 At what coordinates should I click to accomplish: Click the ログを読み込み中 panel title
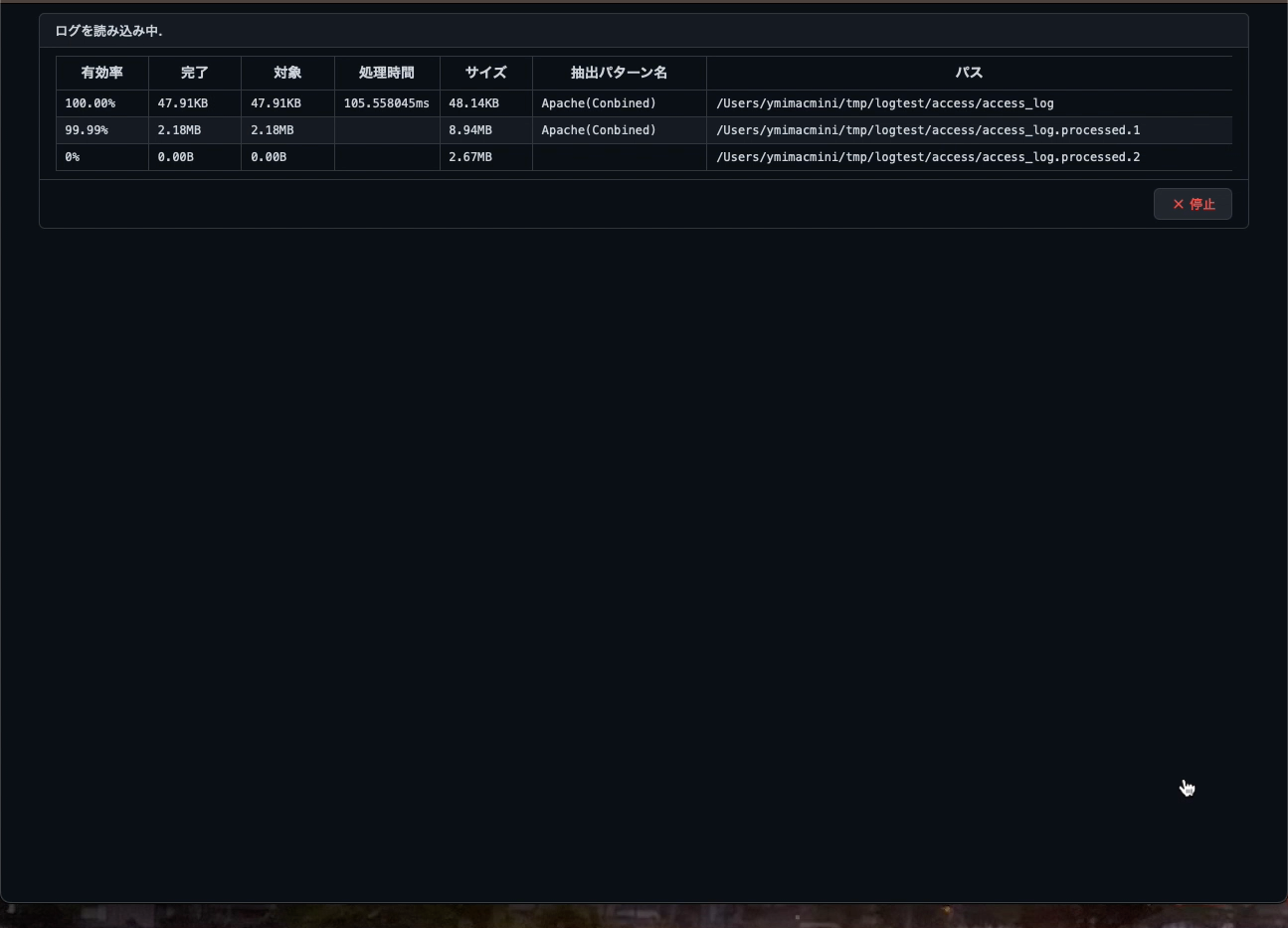point(109,31)
